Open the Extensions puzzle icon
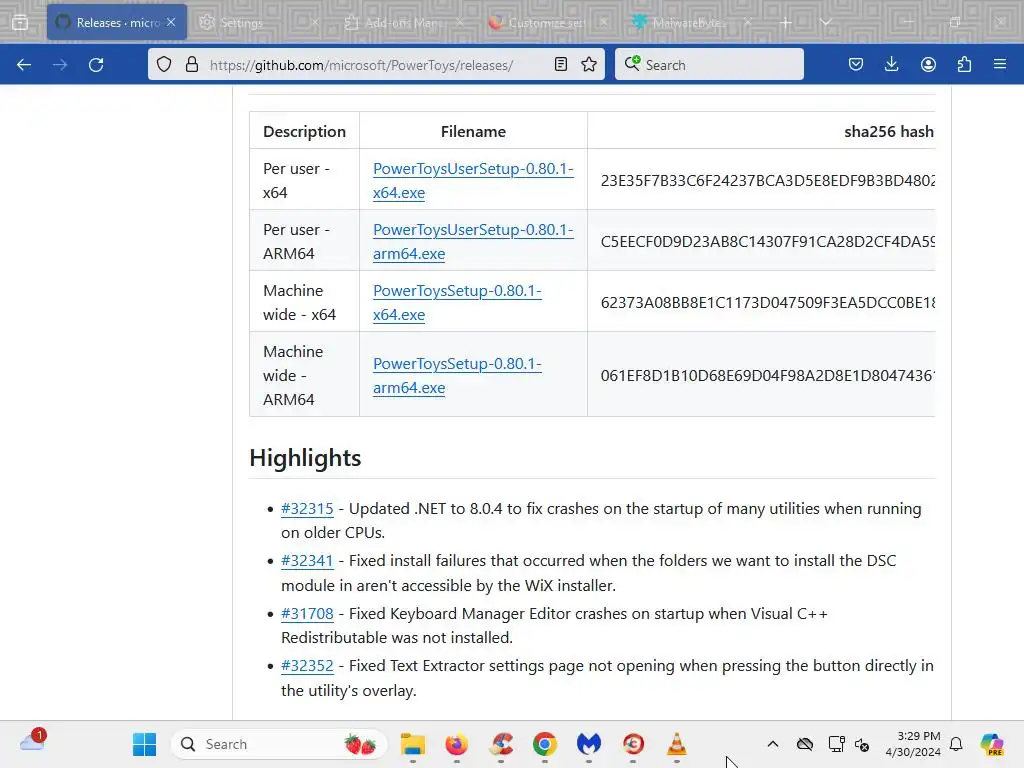The image size is (1024, 768). tap(964, 64)
